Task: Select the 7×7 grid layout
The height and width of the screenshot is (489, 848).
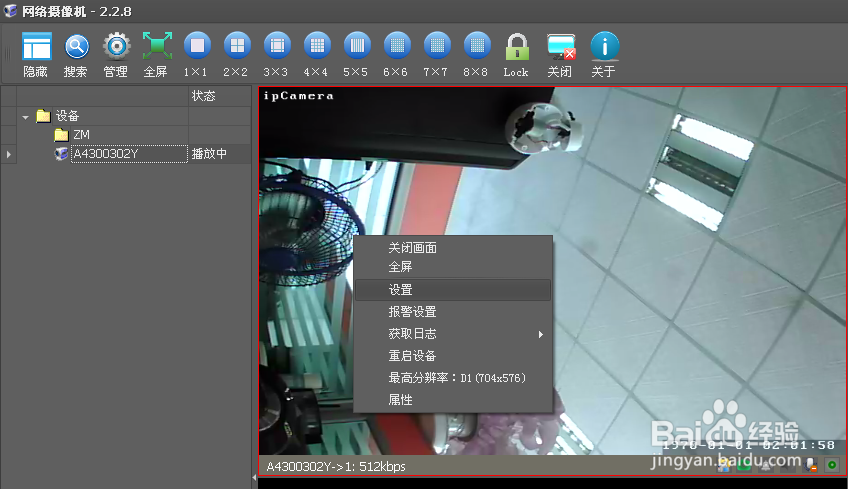Action: (x=437, y=46)
